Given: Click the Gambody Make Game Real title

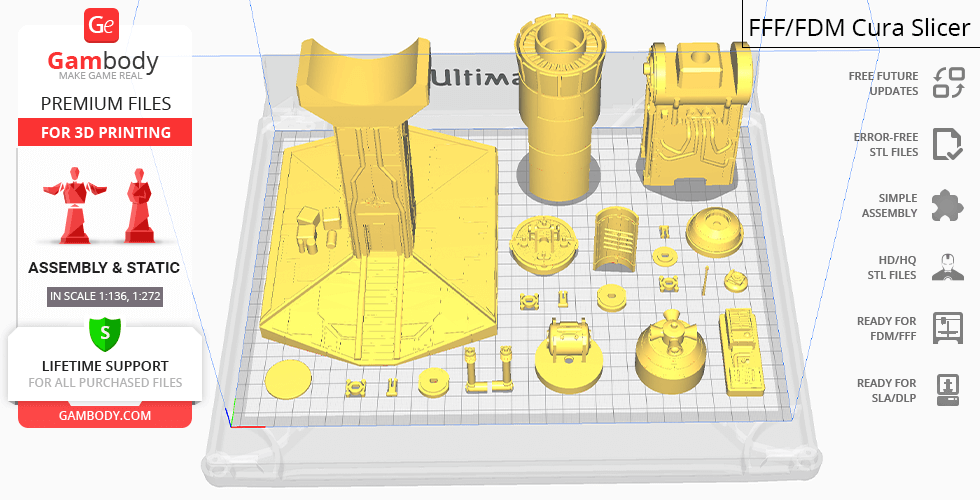Looking at the screenshot, I should 104,66.
